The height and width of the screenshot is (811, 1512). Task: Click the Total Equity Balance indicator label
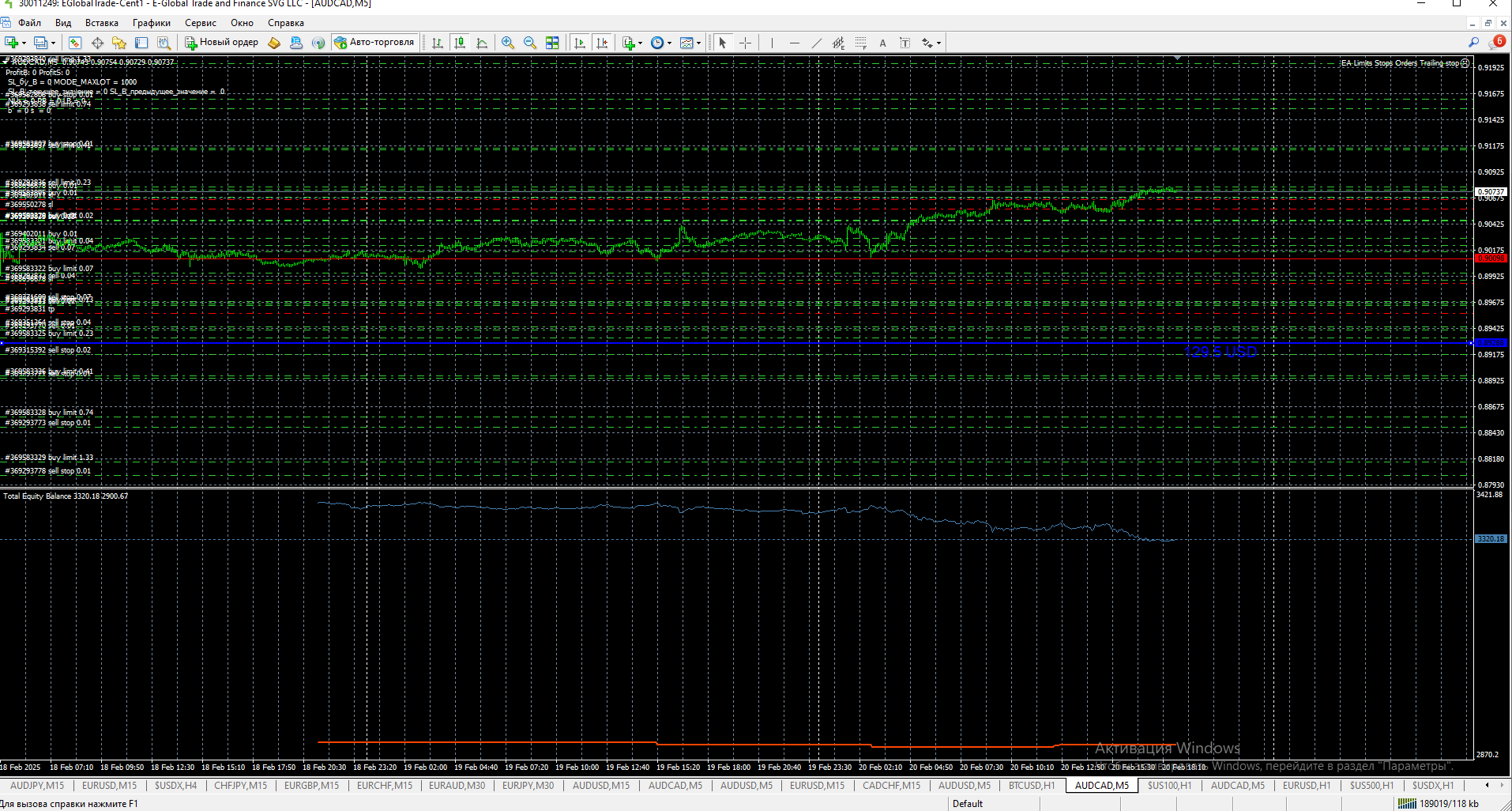click(66, 496)
